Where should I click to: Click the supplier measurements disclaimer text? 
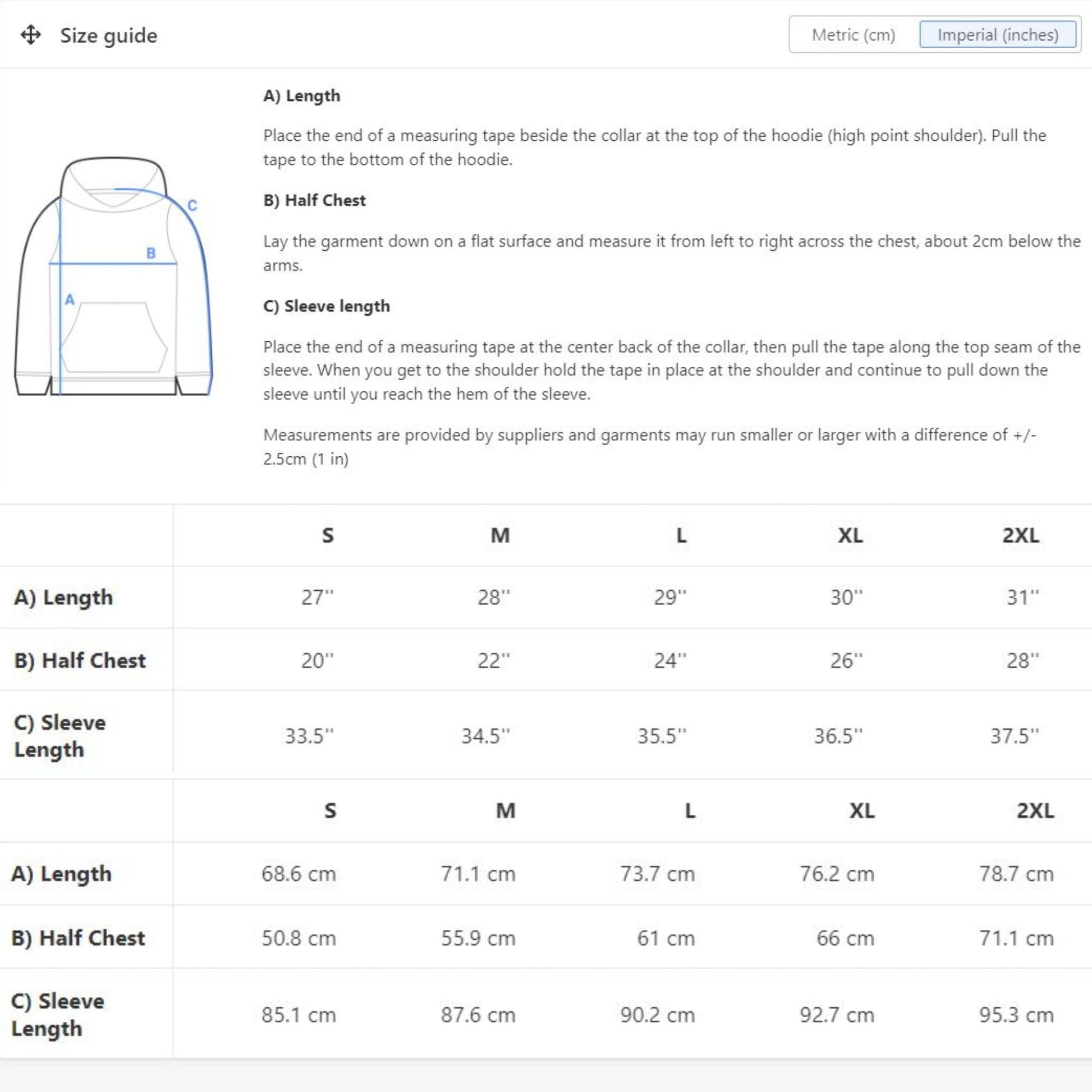(649, 447)
